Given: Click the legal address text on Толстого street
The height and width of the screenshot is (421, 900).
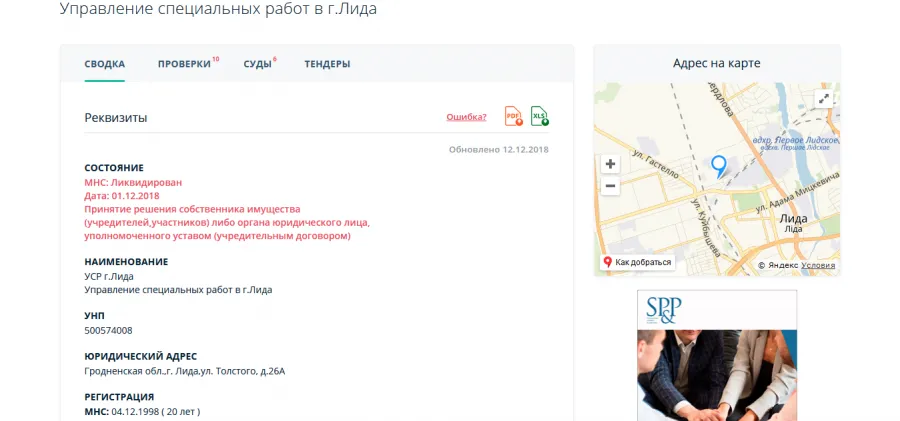Looking at the screenshot, I should (185, 371).
